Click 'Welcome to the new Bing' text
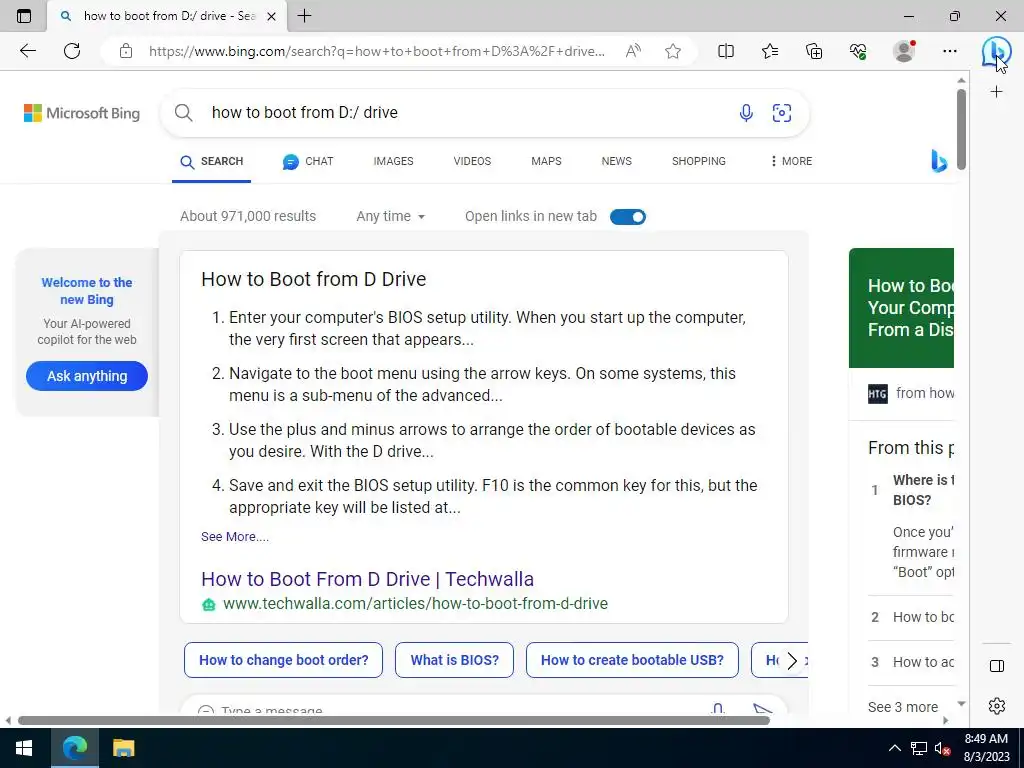Image resolution: width=1024 pixels, height=768 pixels. [x=87, y=291]
